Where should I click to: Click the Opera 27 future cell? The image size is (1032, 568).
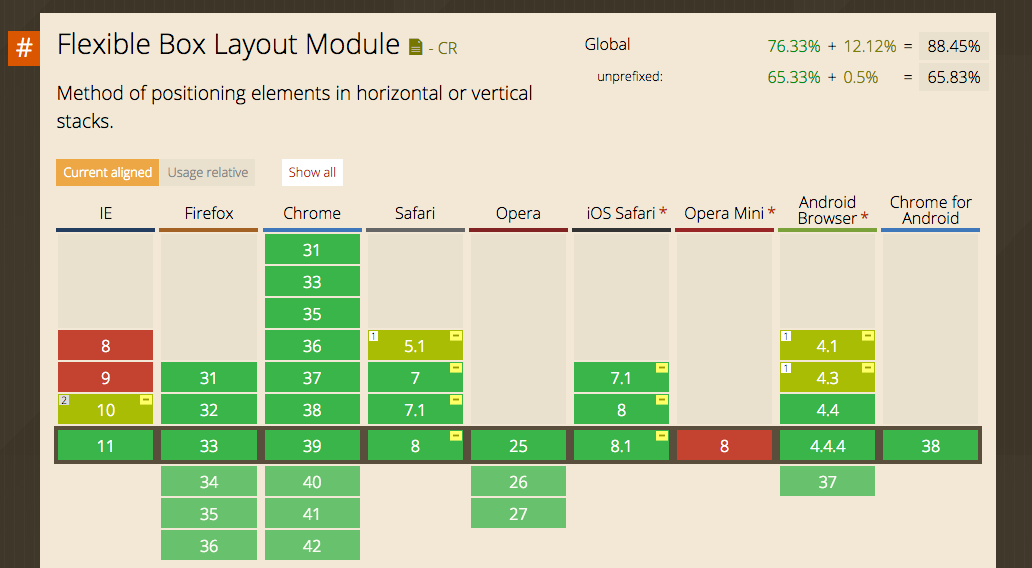518,513
